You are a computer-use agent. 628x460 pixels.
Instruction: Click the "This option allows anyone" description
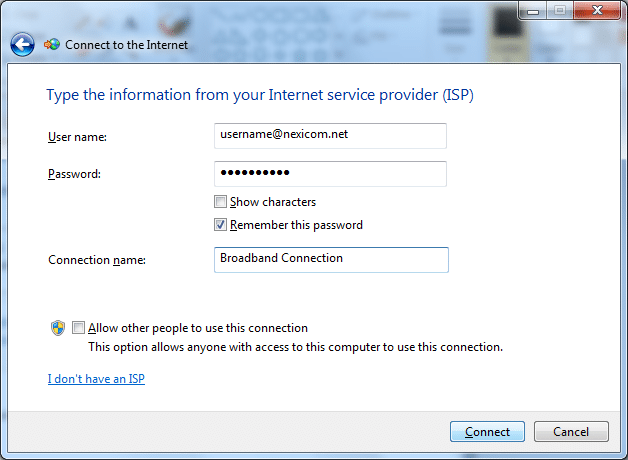click(x=296, y=347)
